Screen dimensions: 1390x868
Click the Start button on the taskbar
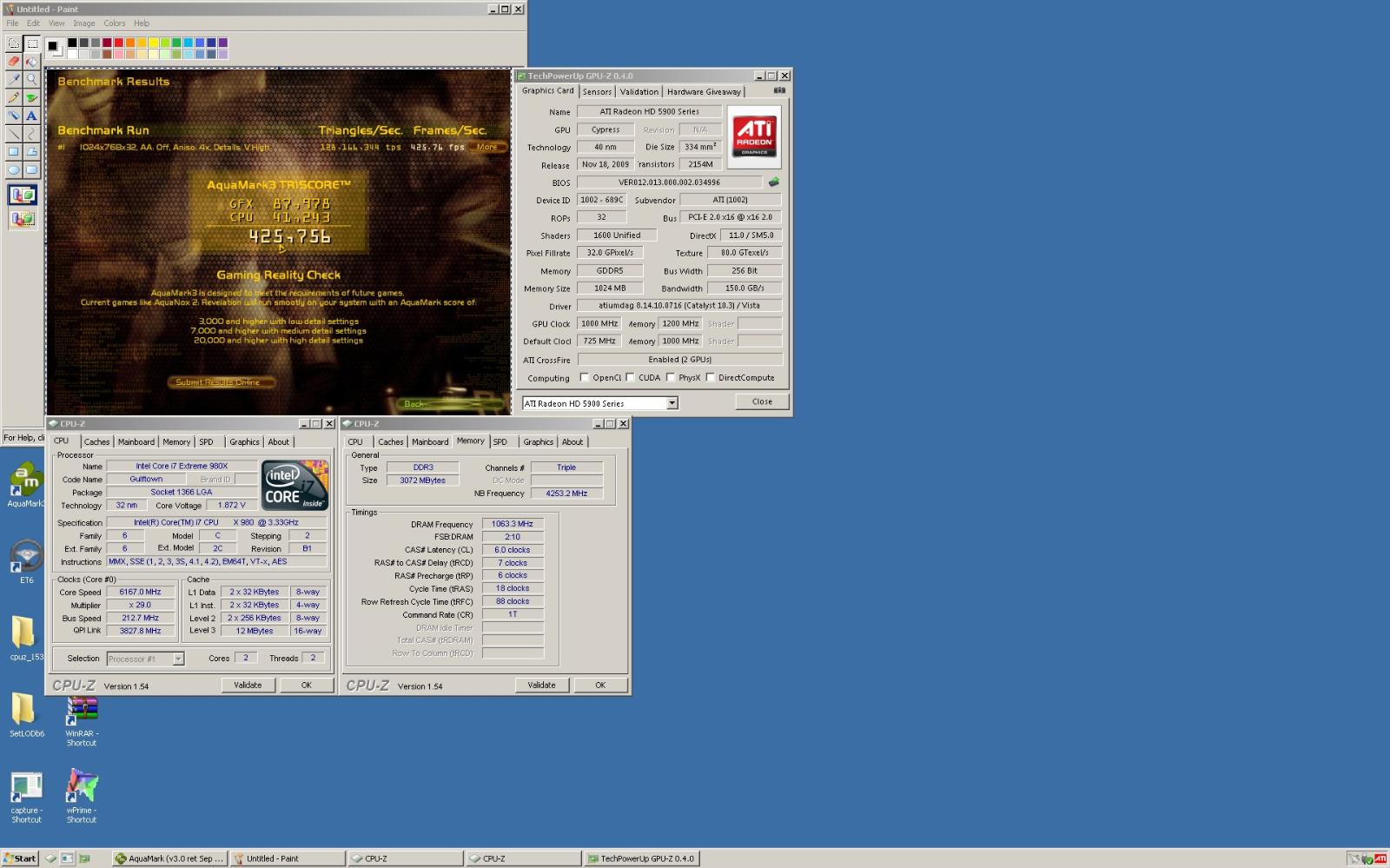click(20, 858)
